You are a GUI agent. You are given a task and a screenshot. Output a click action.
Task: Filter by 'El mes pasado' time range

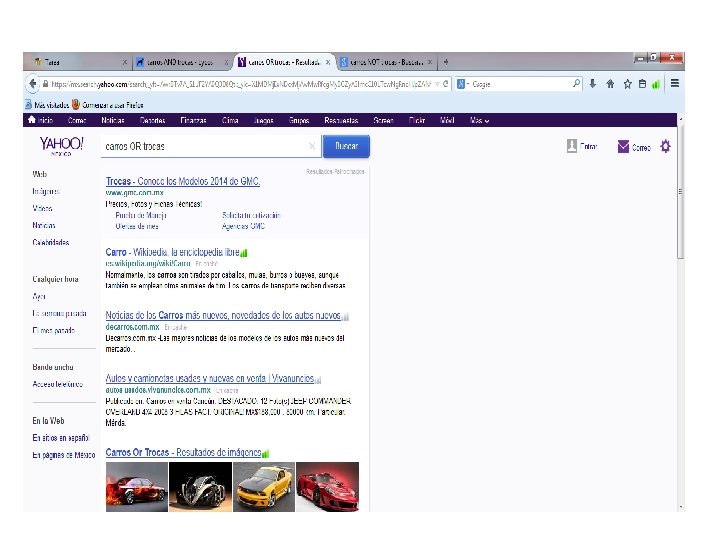(x=53, y=331)
